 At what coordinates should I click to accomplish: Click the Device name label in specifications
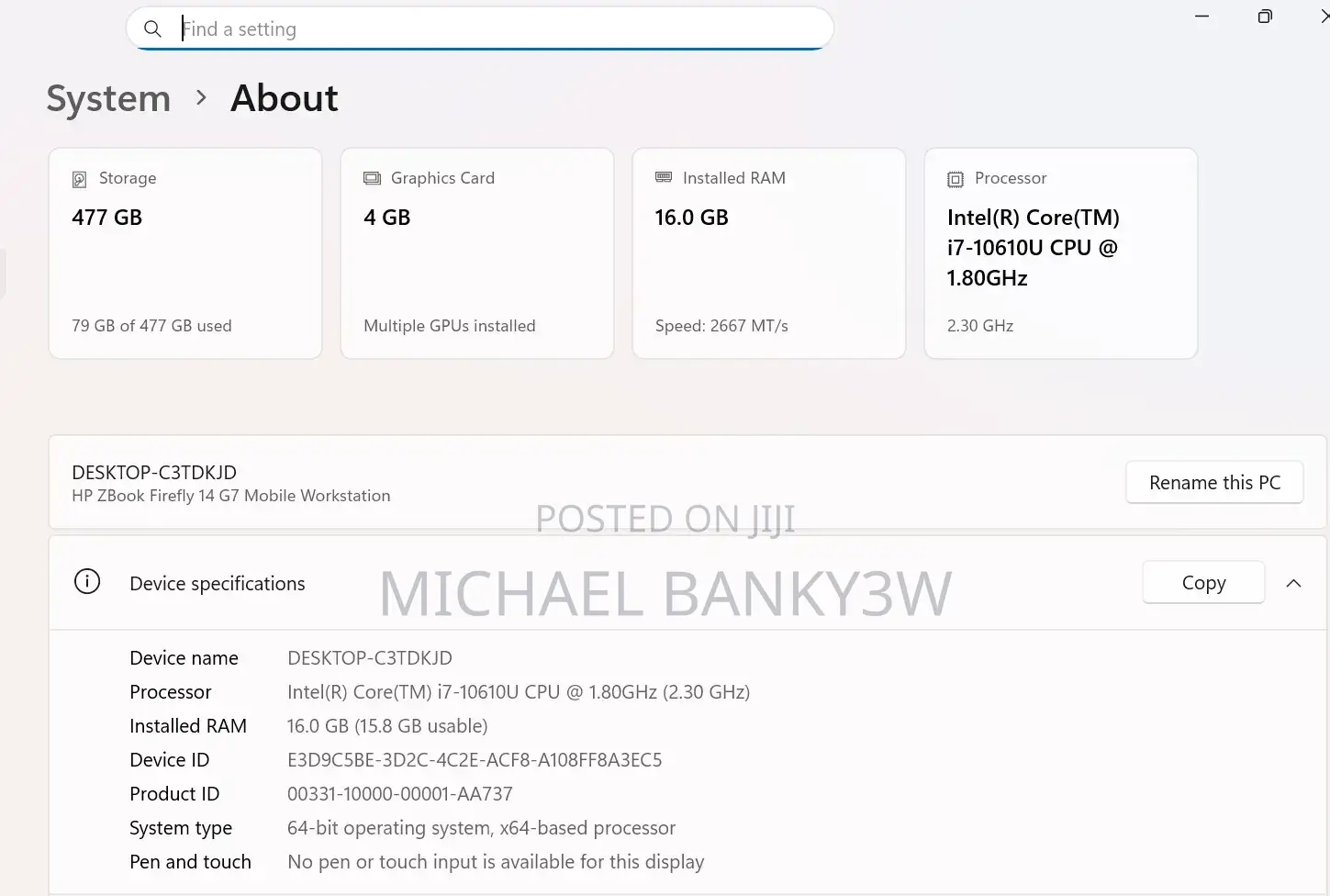(x=184, y=658)
